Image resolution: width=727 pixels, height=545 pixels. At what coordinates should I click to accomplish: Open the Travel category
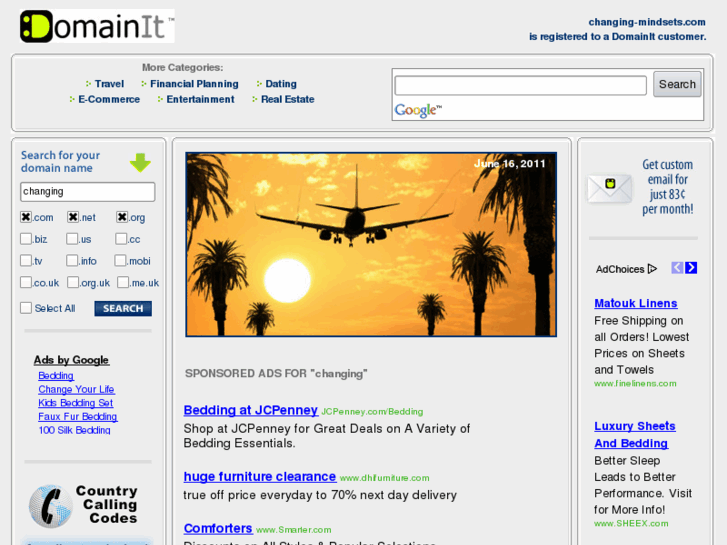tap(109, 84)
